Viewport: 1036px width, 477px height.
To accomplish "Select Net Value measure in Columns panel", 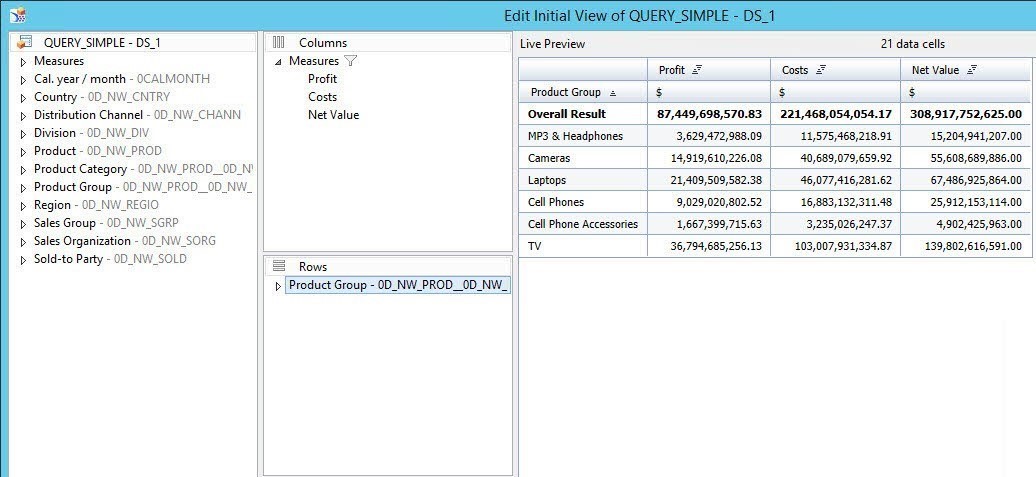I will tap(333, 115).
